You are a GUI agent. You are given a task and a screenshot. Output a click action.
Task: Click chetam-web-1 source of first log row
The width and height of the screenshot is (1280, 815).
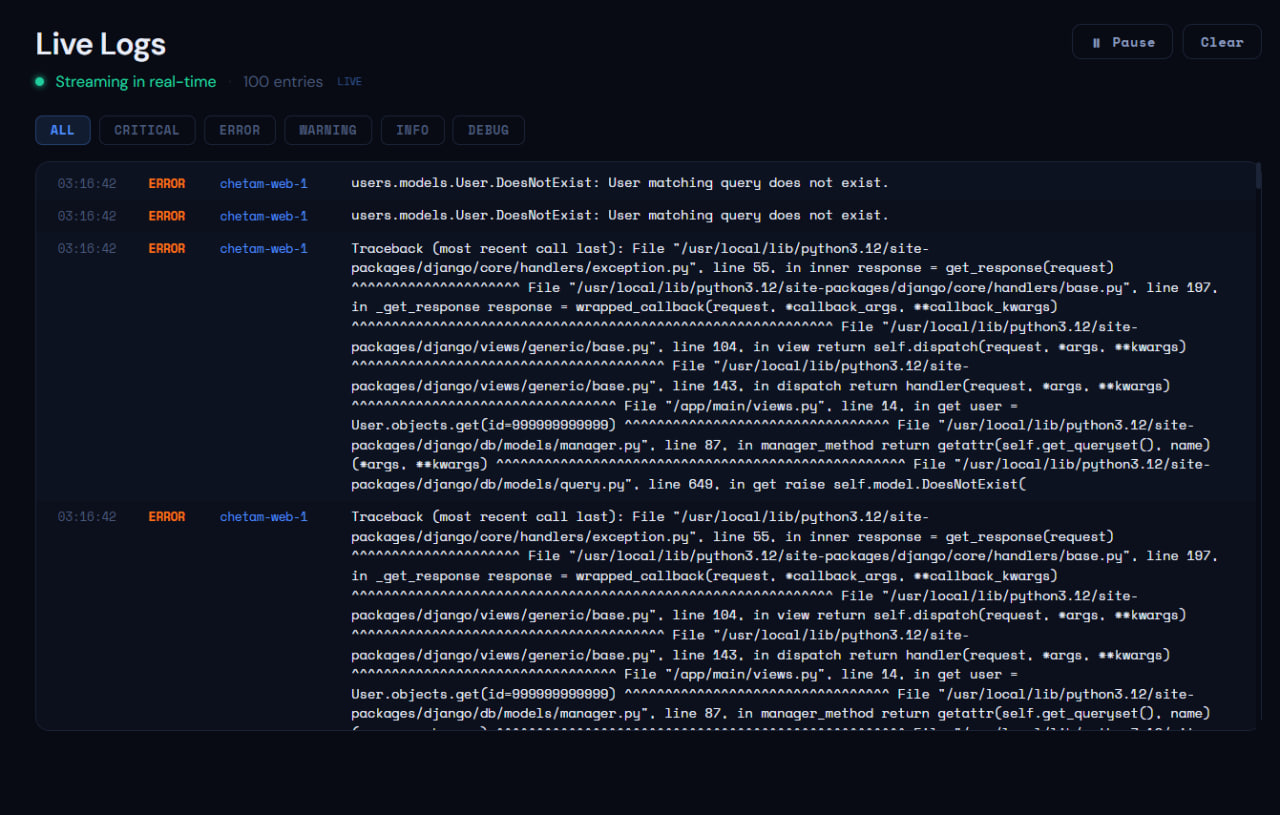(x=264, y=184)
